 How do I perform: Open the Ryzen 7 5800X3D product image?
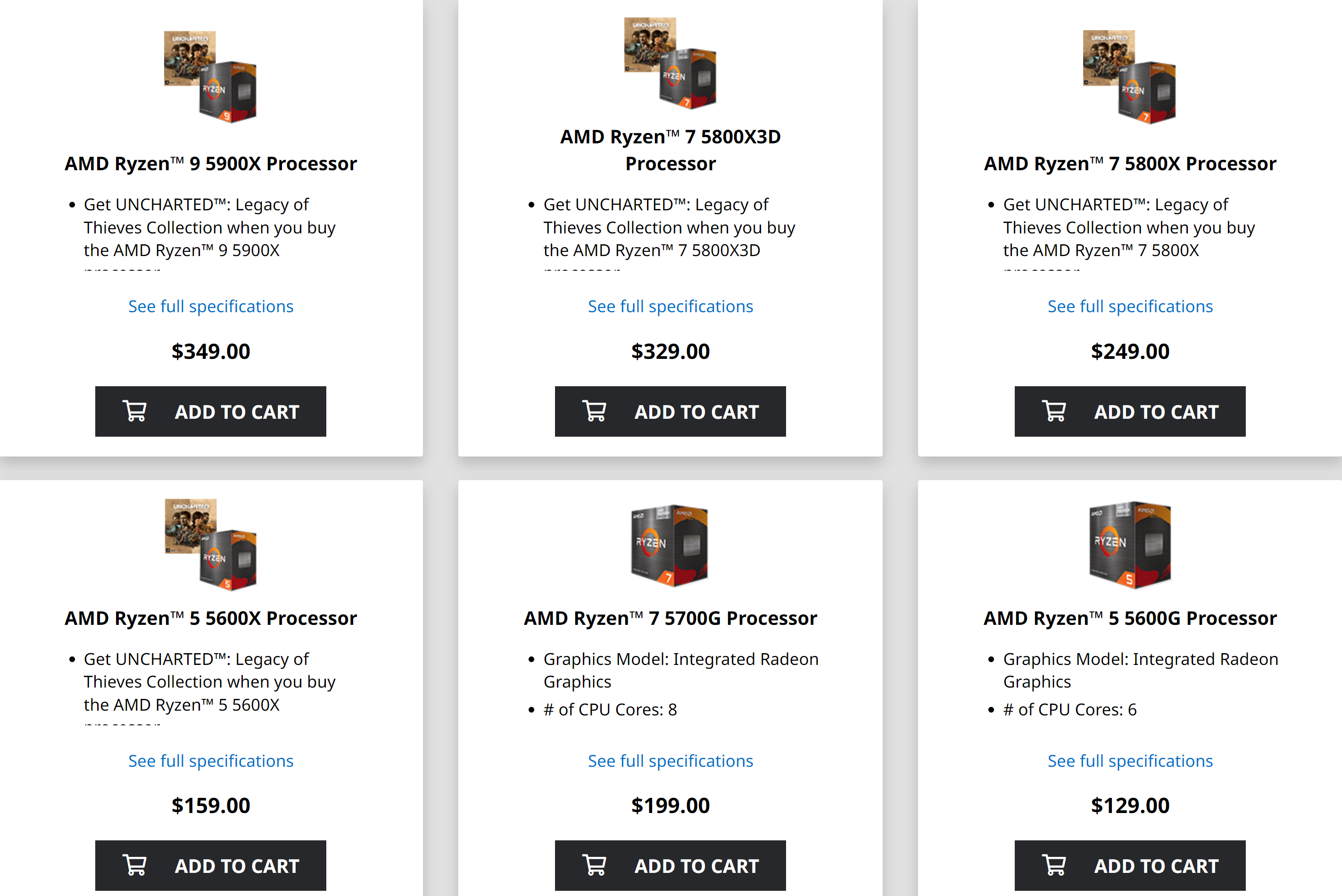click(x=670, y=63)
